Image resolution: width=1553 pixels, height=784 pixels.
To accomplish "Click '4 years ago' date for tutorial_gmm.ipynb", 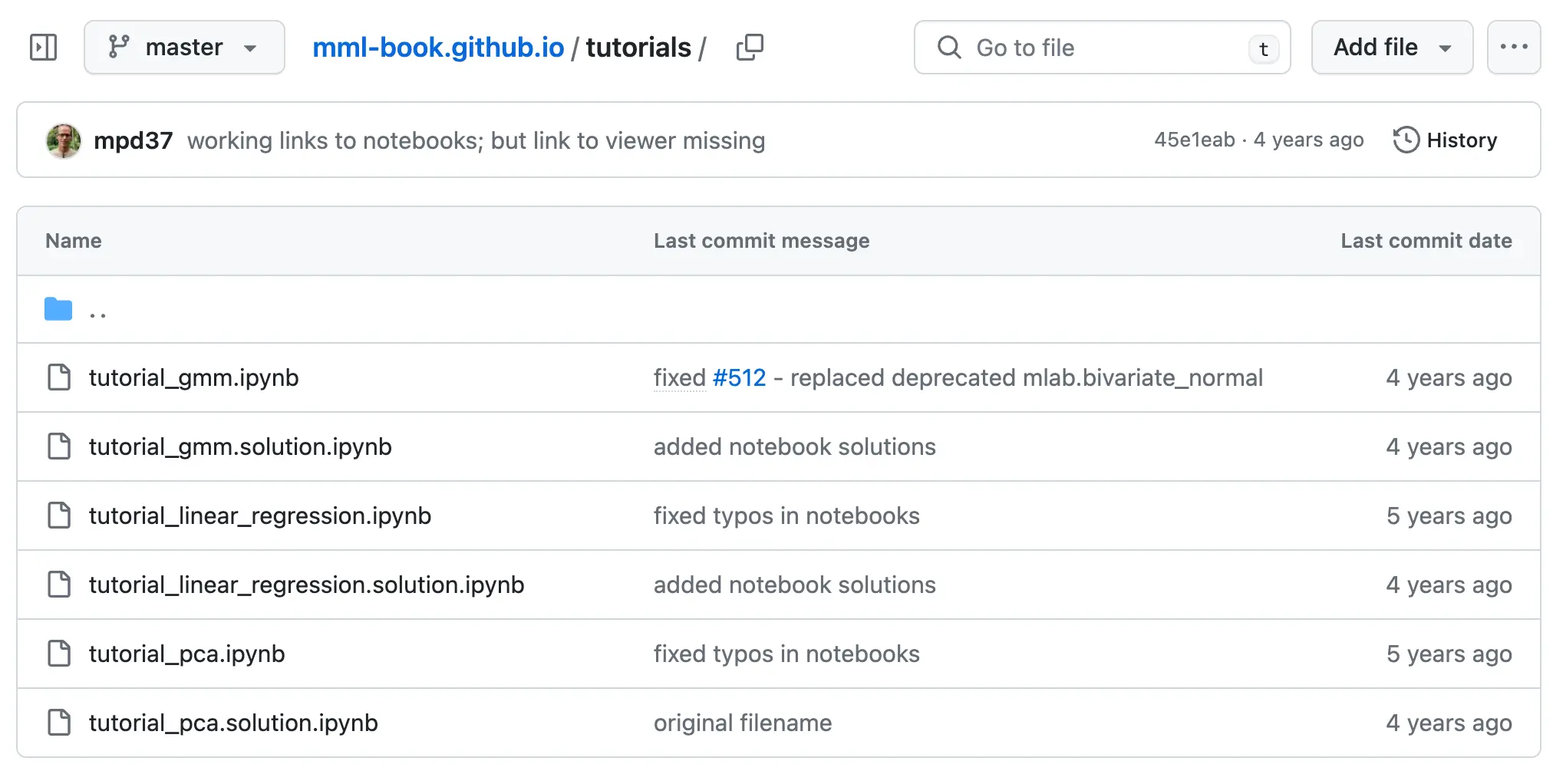I will [1449, 377].
